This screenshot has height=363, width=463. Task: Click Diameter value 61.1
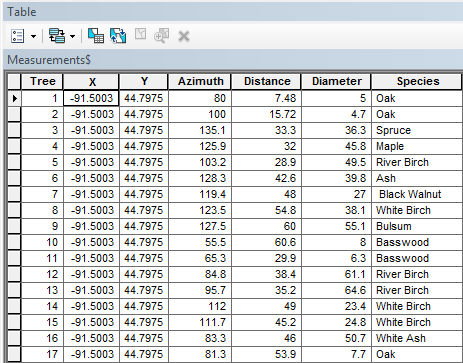point(336,274)
